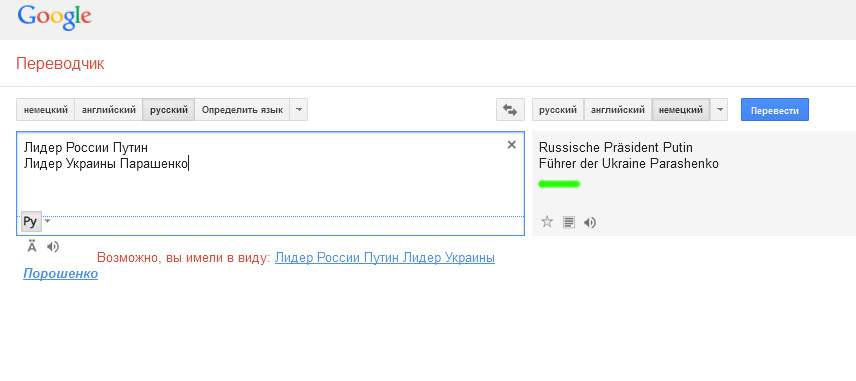Listen to the German translation audio
Viewport: 856px width, 381px height.
coord(590,222)
